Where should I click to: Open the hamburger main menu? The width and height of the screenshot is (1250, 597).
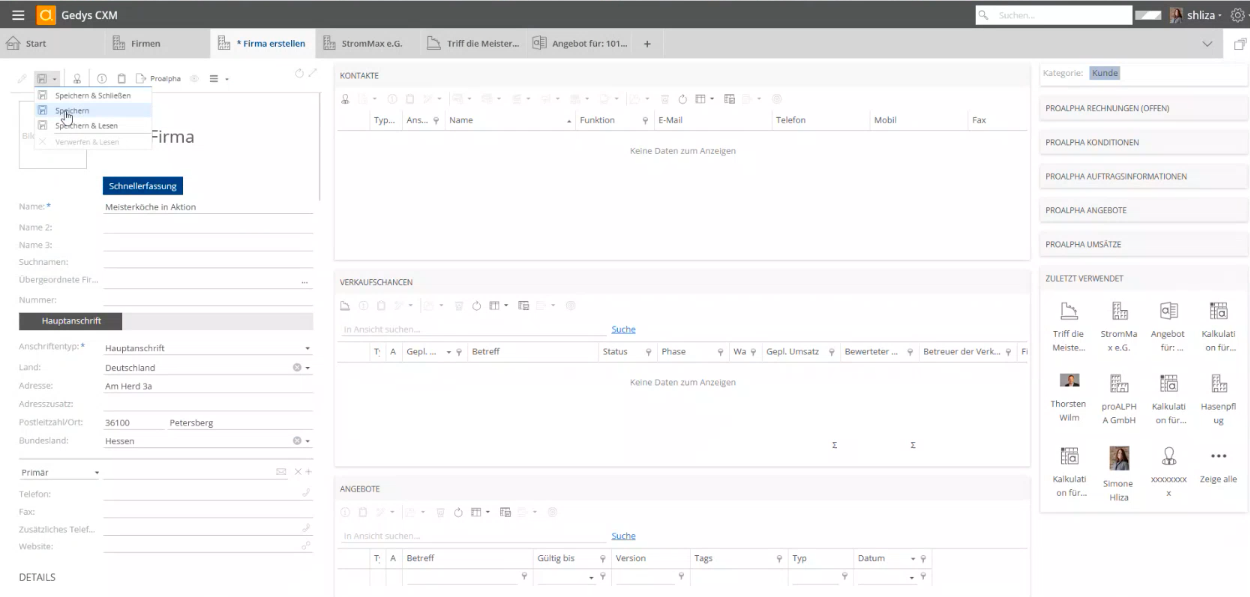point(18,15)
